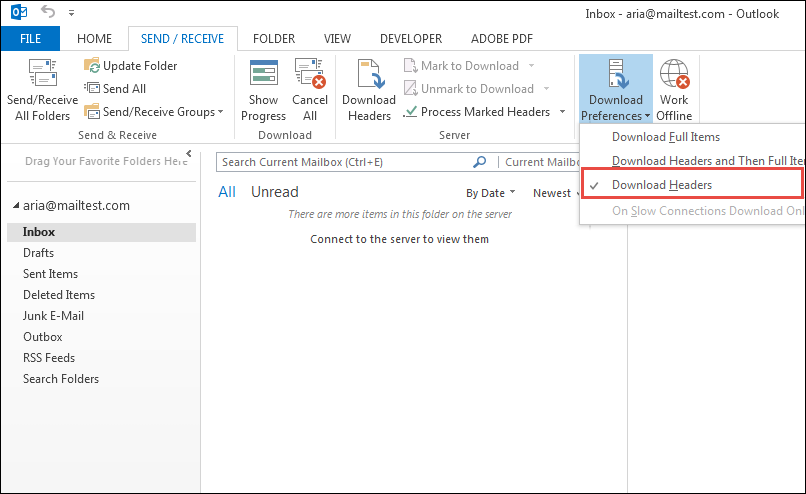806x494 pixels.
Task: Select the aria@mailtest.com account name
Action: pyautogui.click(x=76, y=206)
